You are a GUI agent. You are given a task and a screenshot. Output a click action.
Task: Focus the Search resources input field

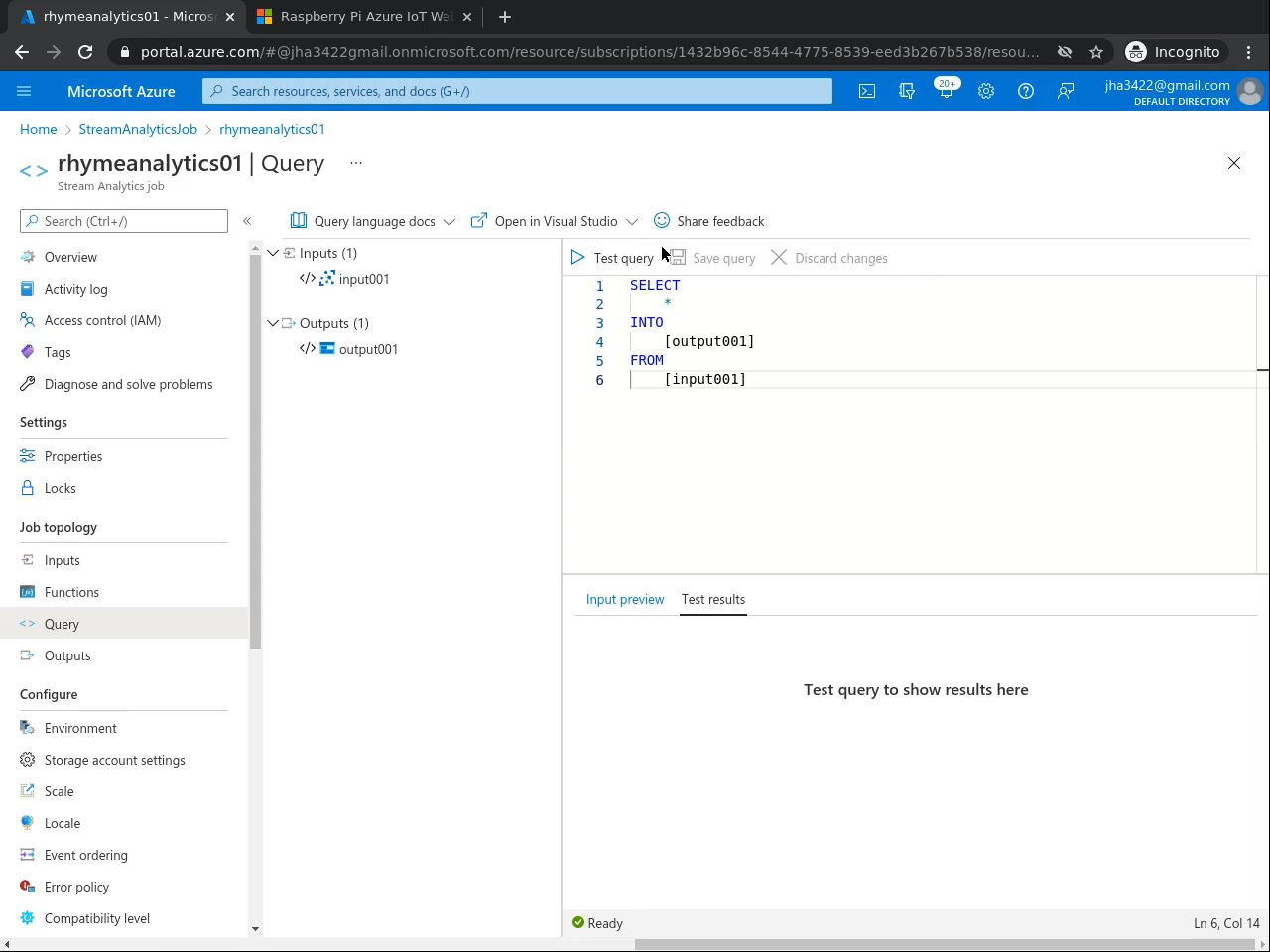pos(517,91)
